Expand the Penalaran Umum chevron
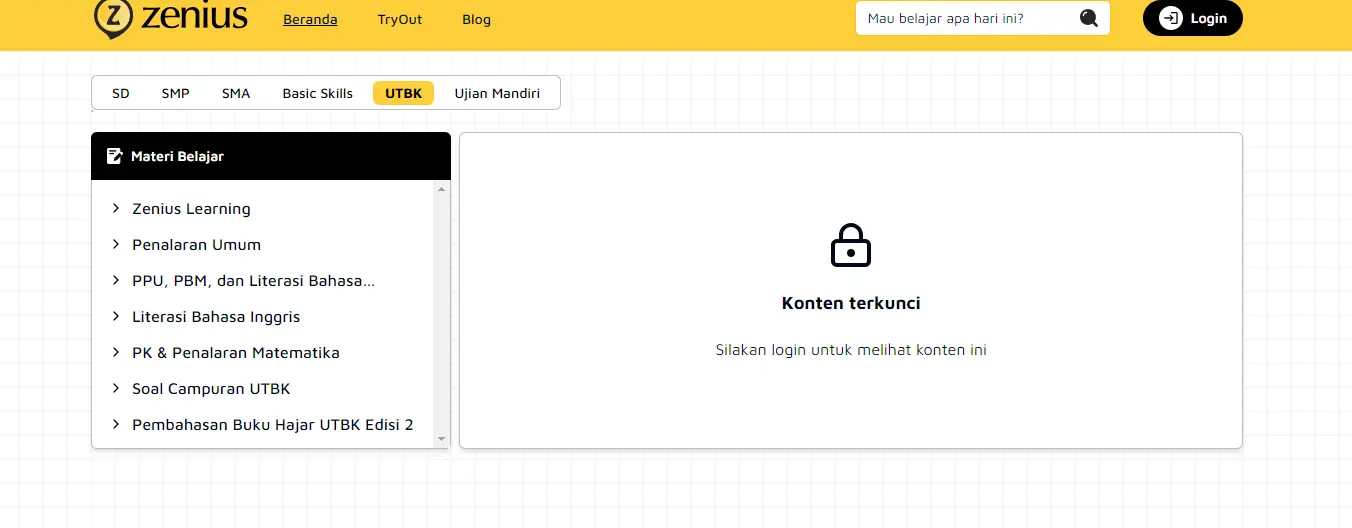The image size is (1352, 528). pos(116,244)
